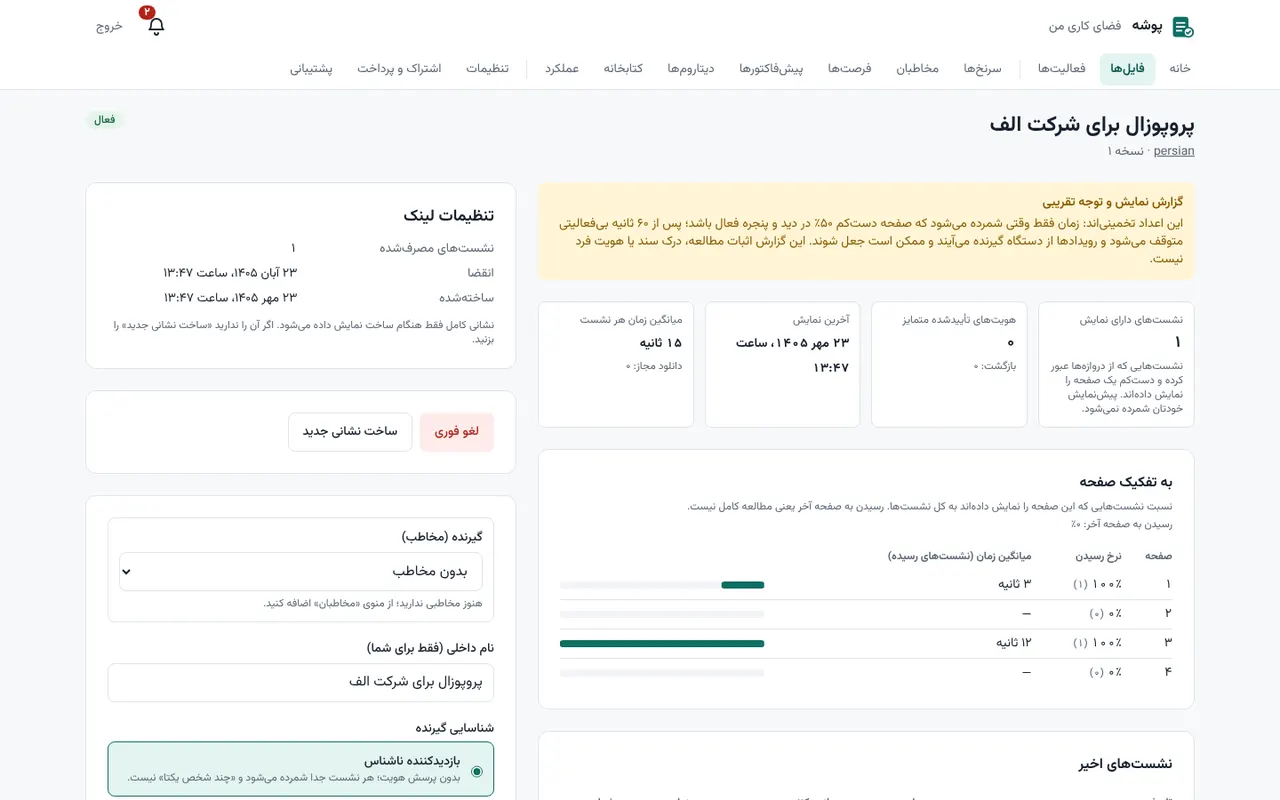Click the page 1 time progress bar
The image size is (1280, 800).
(x=662, y=585)
